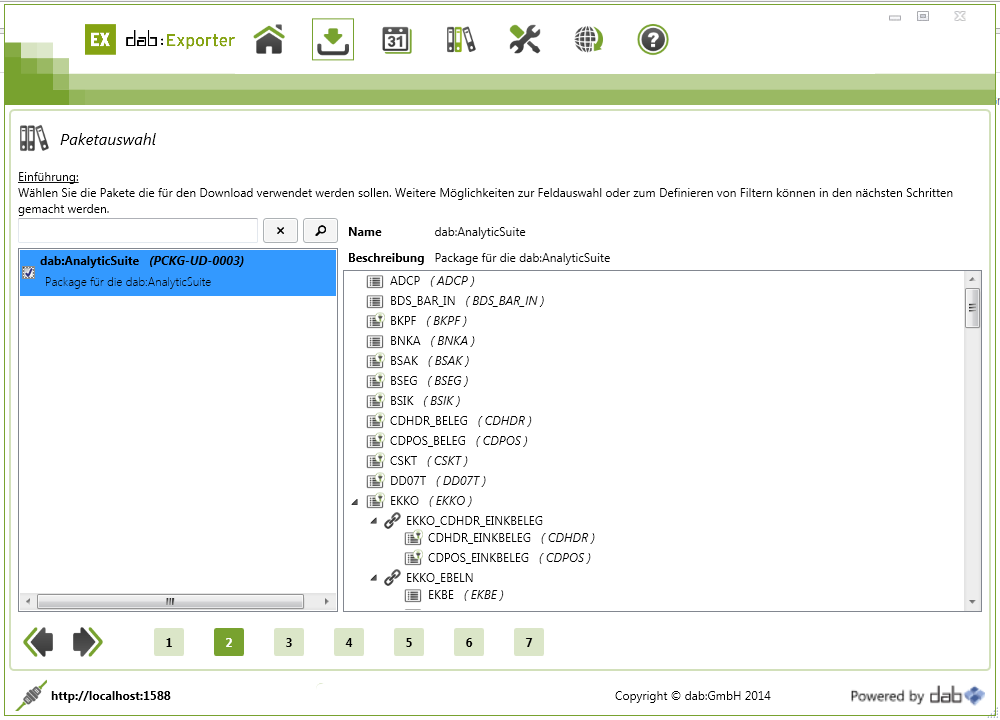
Task: Collapse the EKKO tree node
Action: pos(355,502)
